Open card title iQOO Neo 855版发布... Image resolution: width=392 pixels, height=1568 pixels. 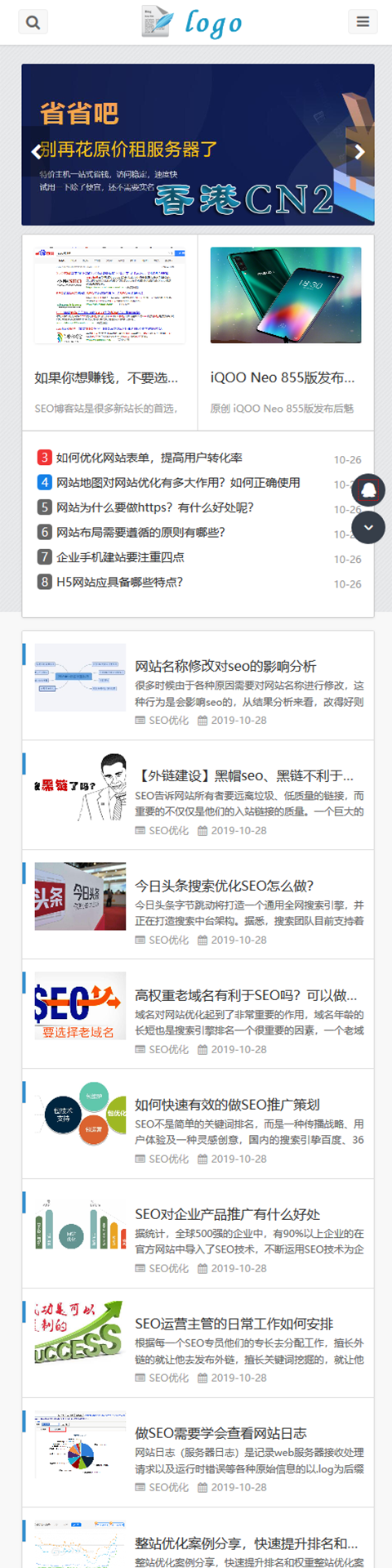283,377
